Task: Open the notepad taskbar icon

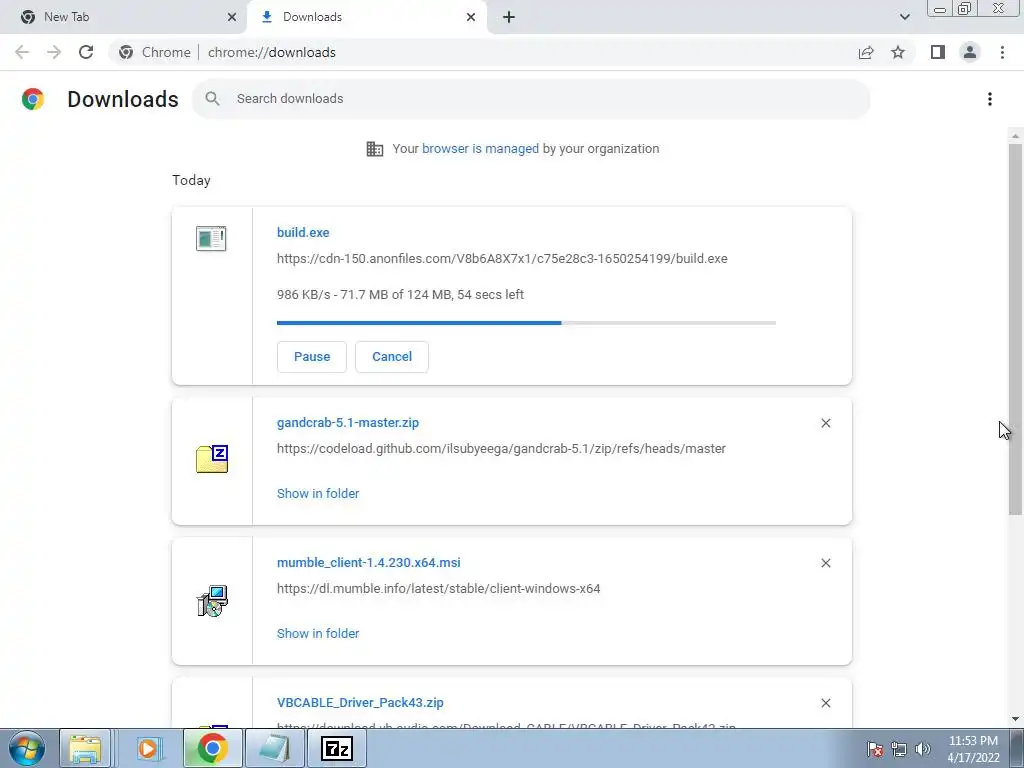Action: pyautogui.click(x=275, y=748)
